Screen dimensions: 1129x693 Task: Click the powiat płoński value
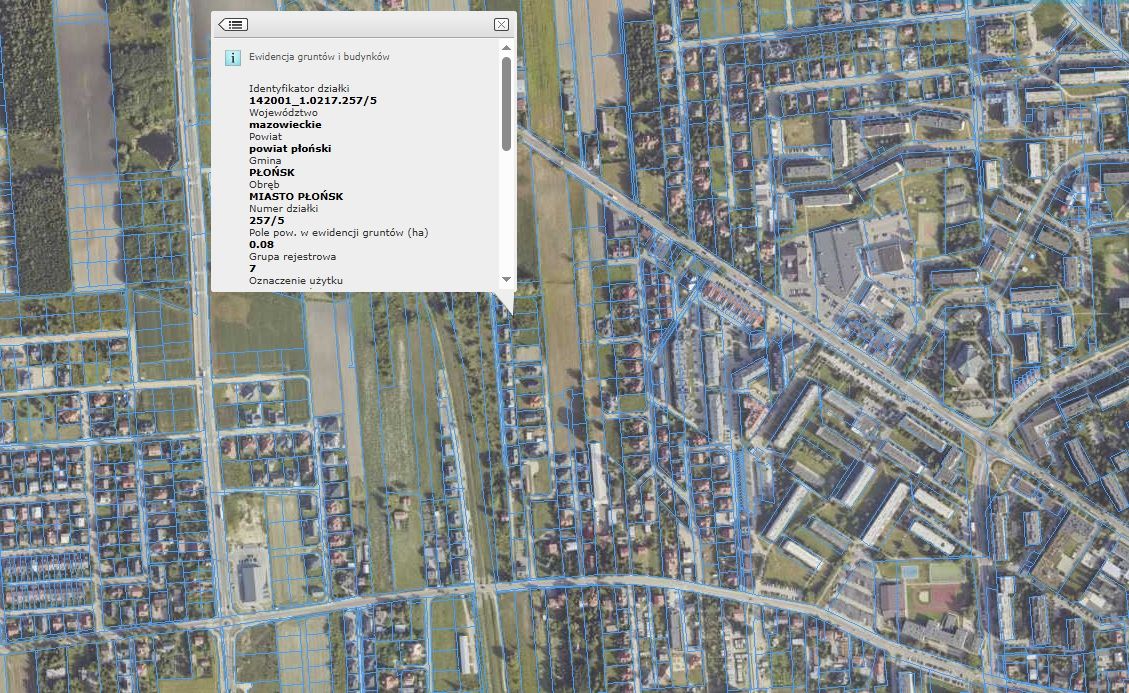[290, 148]
